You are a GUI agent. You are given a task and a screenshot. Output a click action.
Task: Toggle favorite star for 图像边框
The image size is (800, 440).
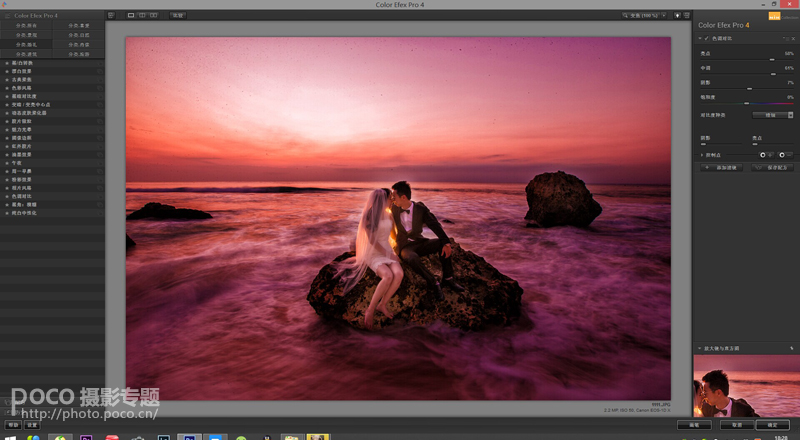coord(7,138)
